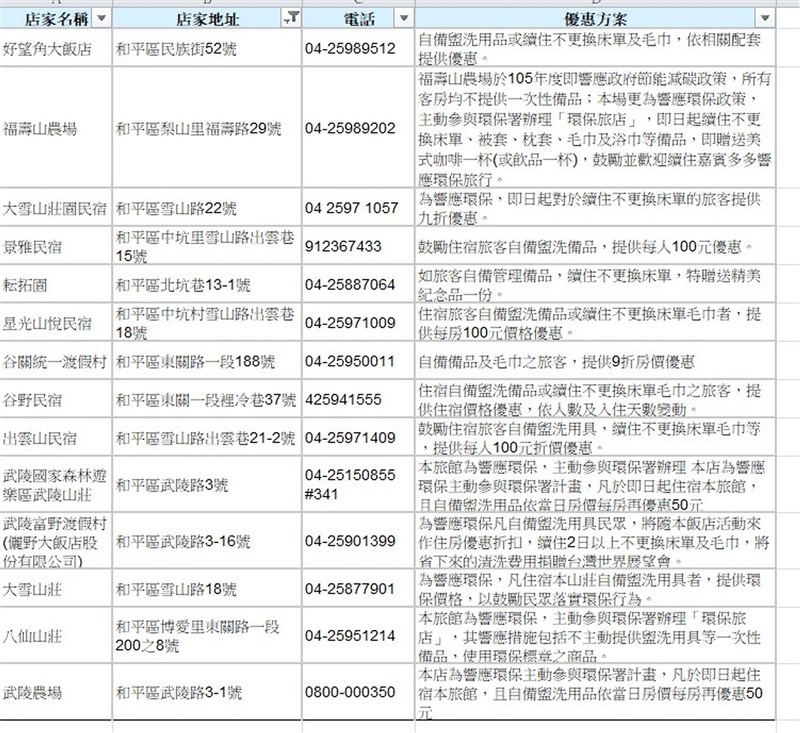Open the 電話 column filter dropdown
This screenshot has height=733, width=800.
coord(404,18)
